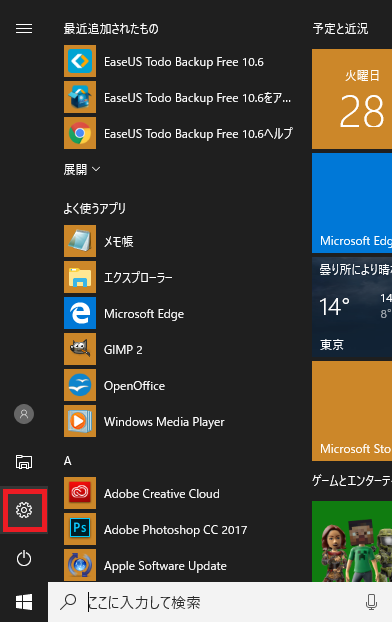The image size is (392, 622).
Task: Click the magnifier icon in search box
Action: point(68,602)
